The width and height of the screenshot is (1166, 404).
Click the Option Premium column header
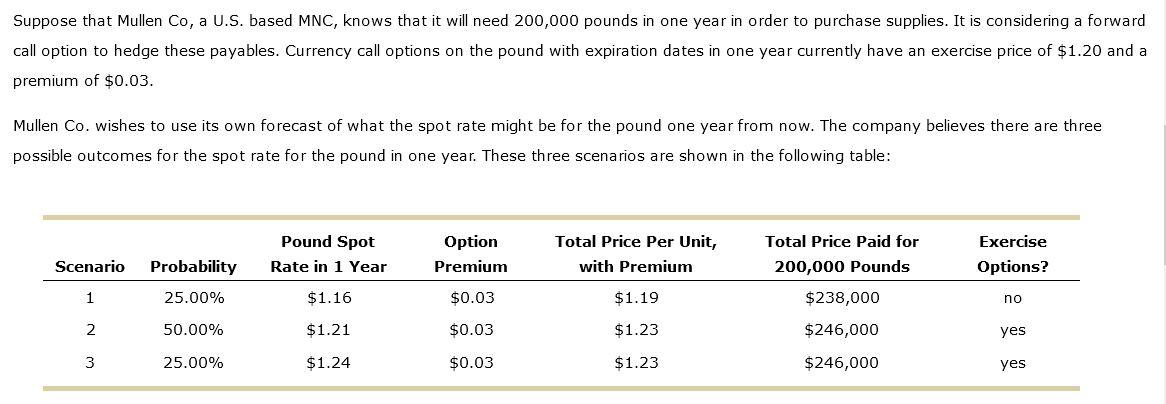471,254
